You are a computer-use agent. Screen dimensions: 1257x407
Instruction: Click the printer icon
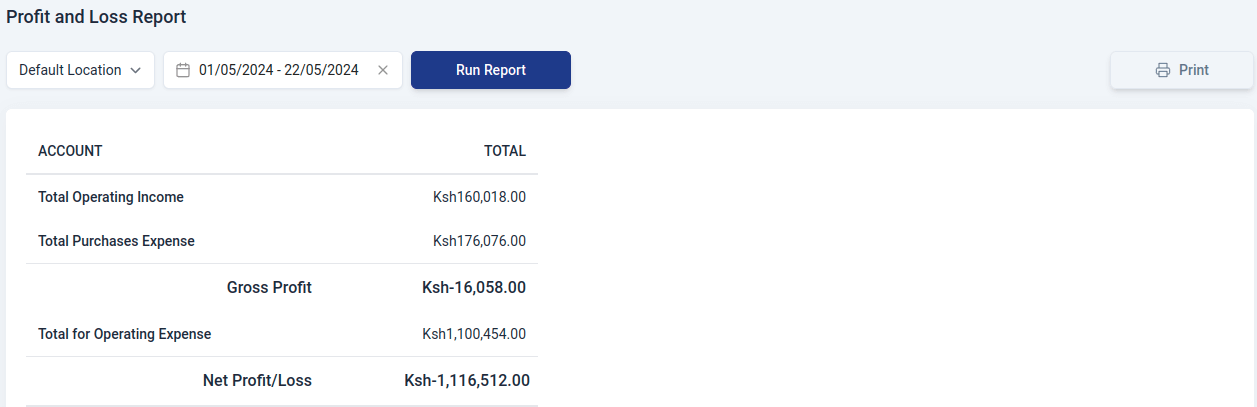[x=1162, y=70]
